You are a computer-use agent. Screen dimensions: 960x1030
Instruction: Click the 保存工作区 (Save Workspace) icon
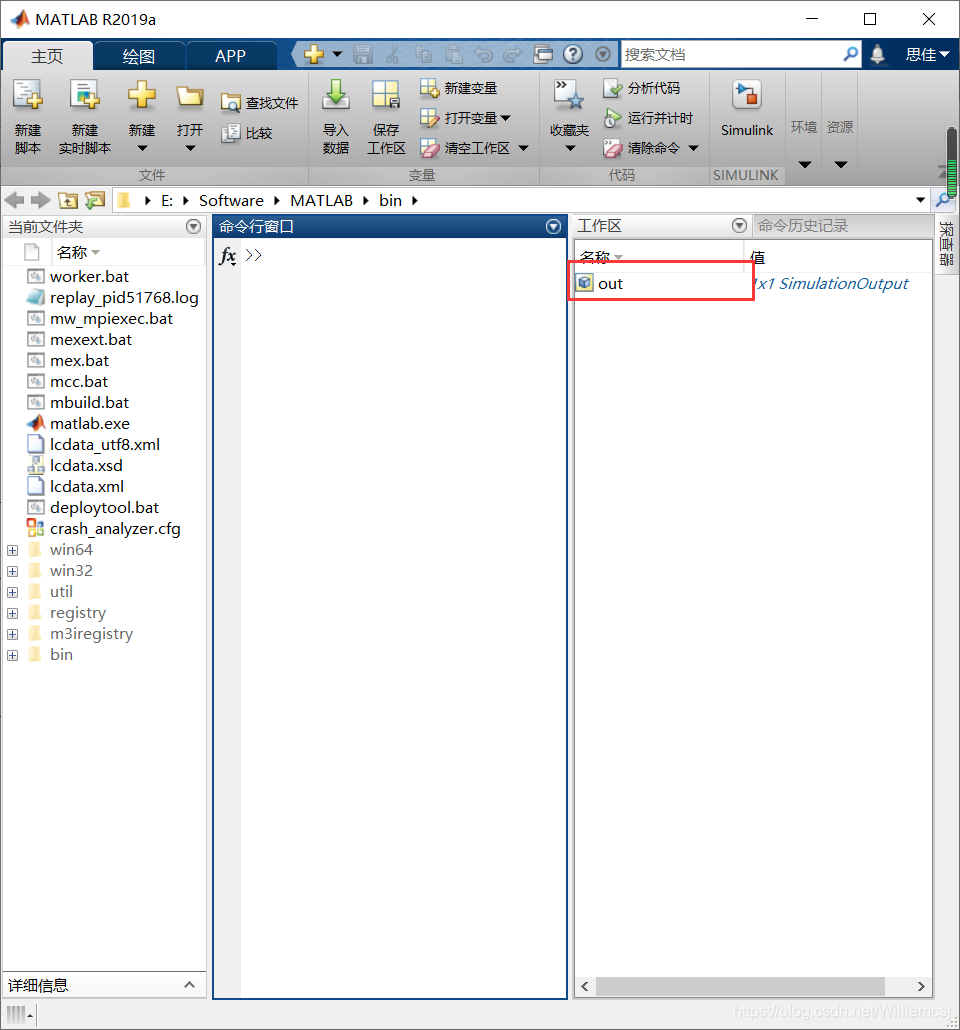(386, 95)
